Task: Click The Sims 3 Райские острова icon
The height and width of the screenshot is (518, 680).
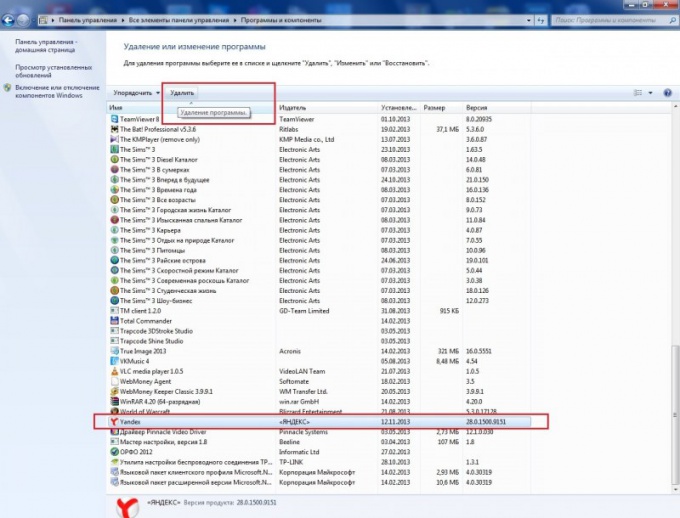Action: 114,260
